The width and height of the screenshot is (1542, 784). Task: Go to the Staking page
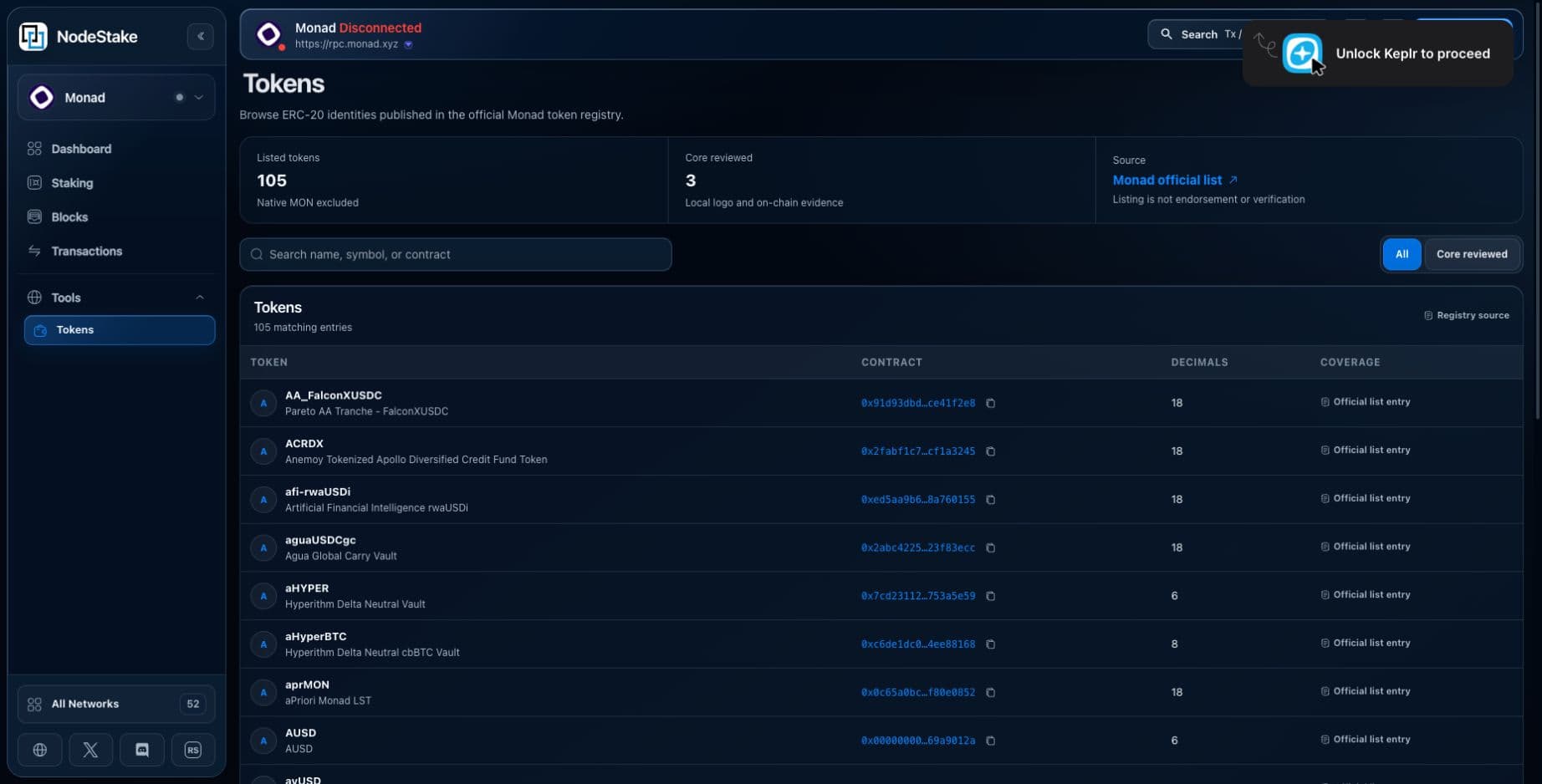point(72,183)
